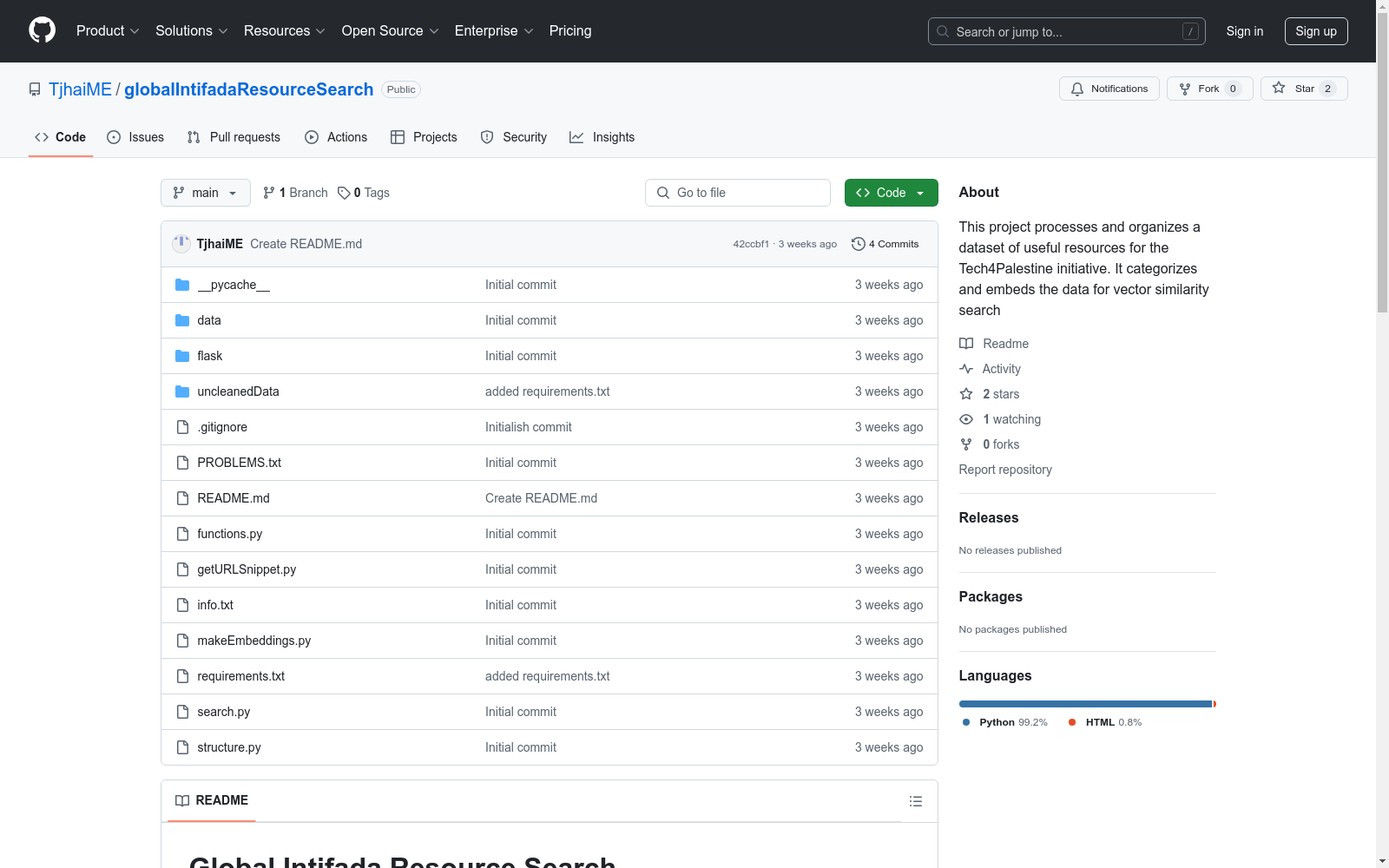Click TjhaiME avatar in commit row

181,244
